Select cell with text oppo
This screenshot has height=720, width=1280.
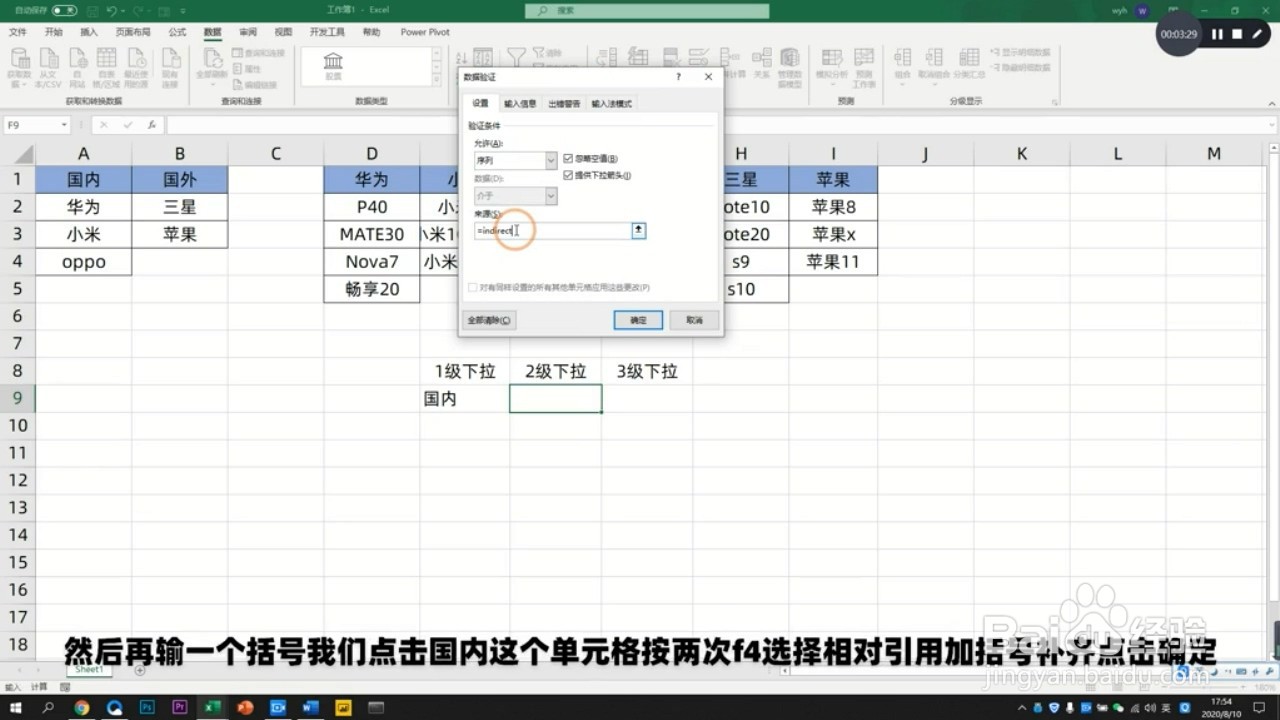click(x=84, y=262)
